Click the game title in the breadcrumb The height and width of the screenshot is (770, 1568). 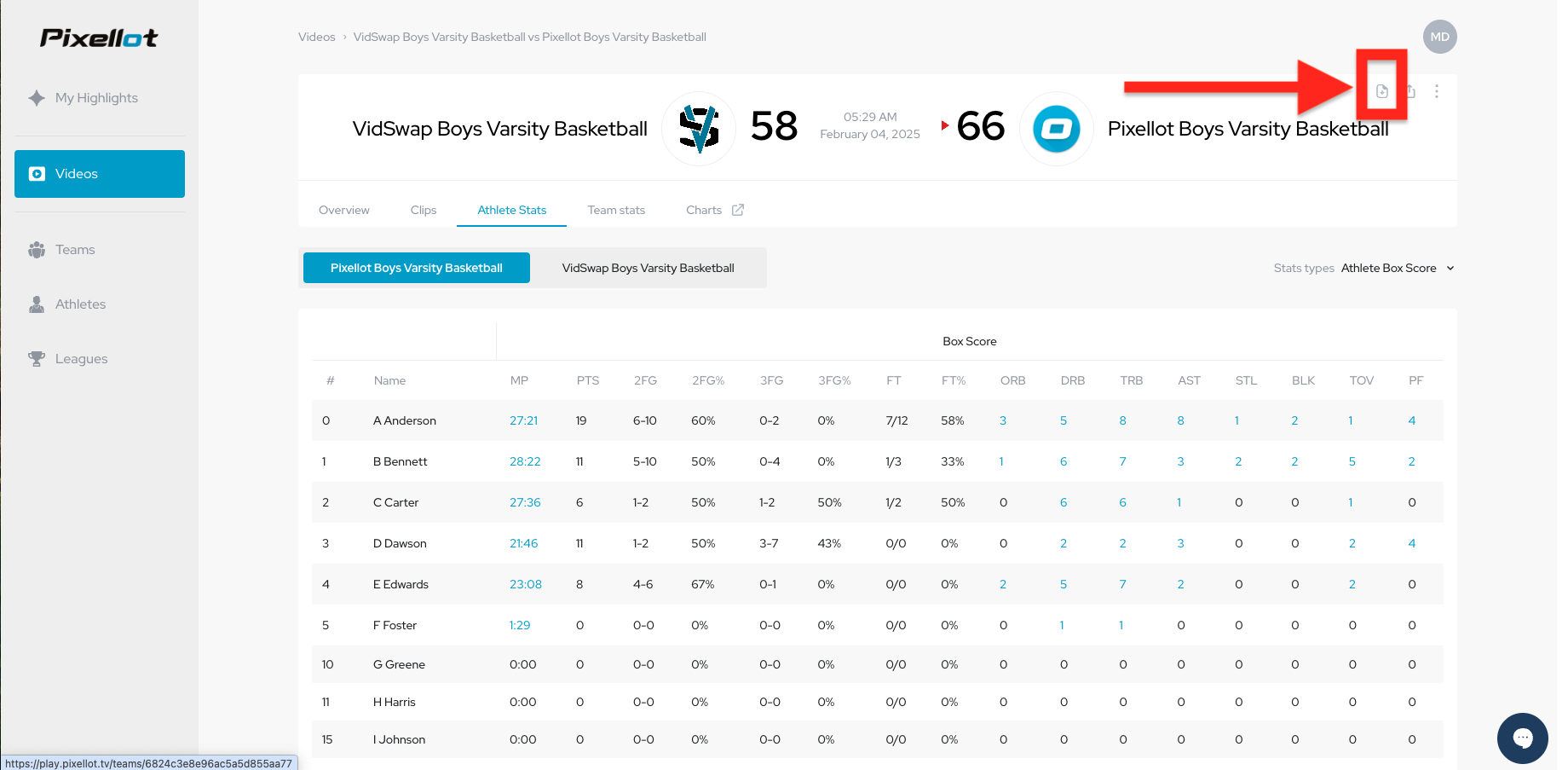tap(530, 37)
